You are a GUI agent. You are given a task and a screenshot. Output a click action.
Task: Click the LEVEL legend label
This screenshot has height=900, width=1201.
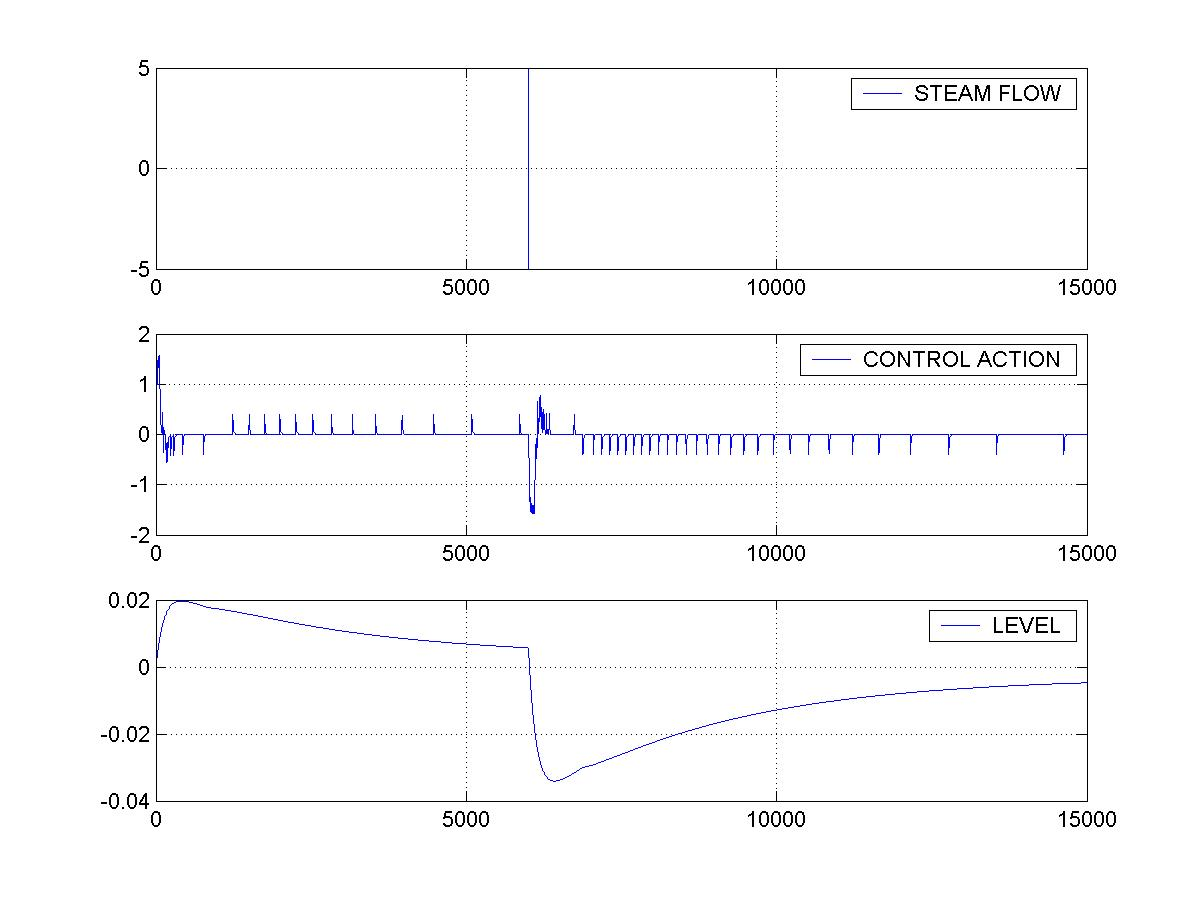[1026, 627]
